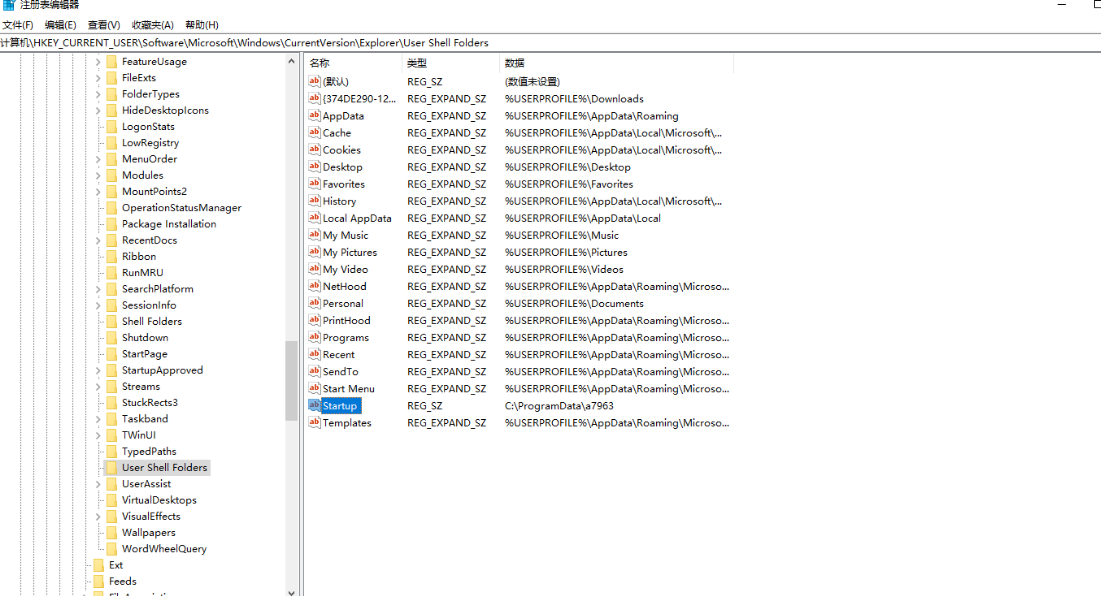Select the StuckRects3 key
The height and width of the screenshot is (596, 1101).
point(150,402)
